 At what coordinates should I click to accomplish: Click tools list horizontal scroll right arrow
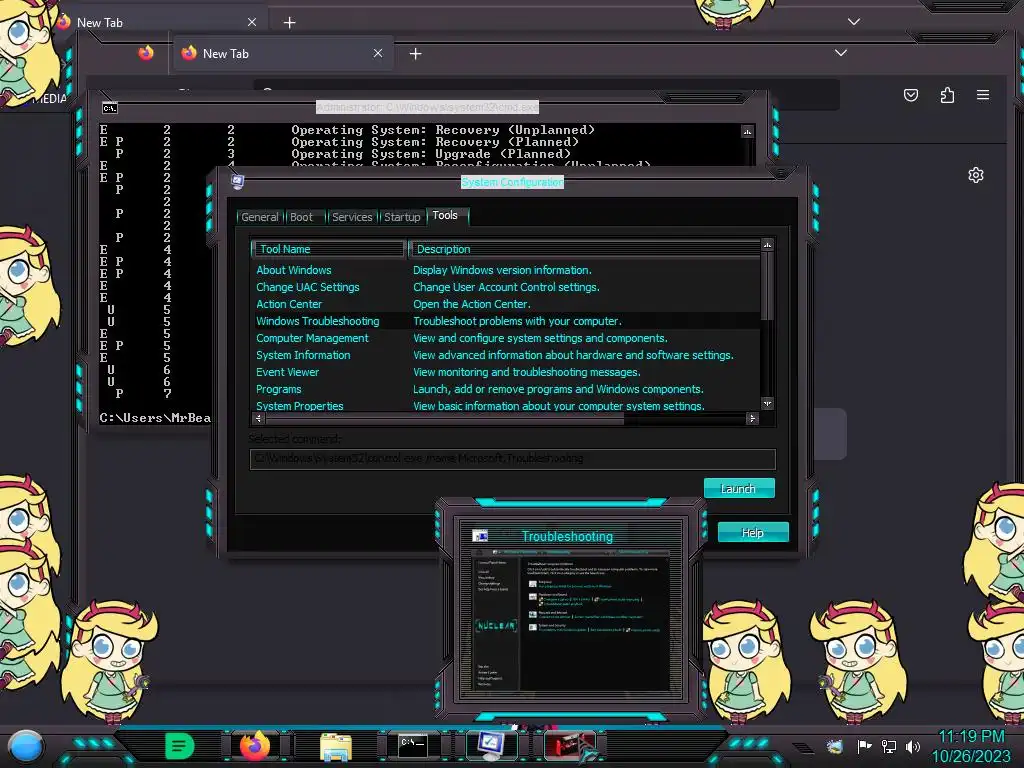(752, 419)
